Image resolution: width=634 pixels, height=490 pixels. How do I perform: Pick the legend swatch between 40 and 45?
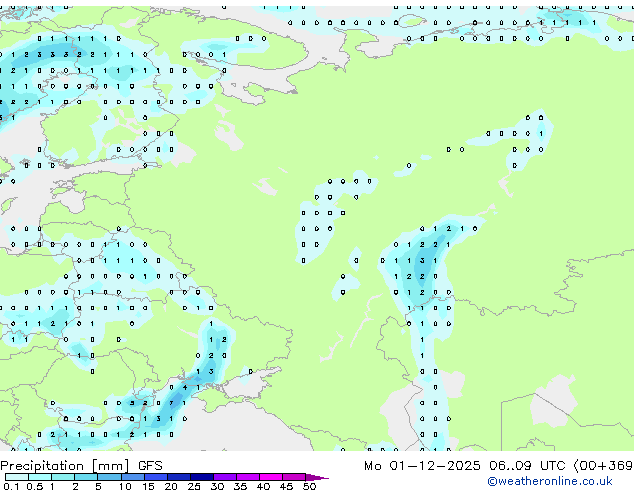pos(271,477)
